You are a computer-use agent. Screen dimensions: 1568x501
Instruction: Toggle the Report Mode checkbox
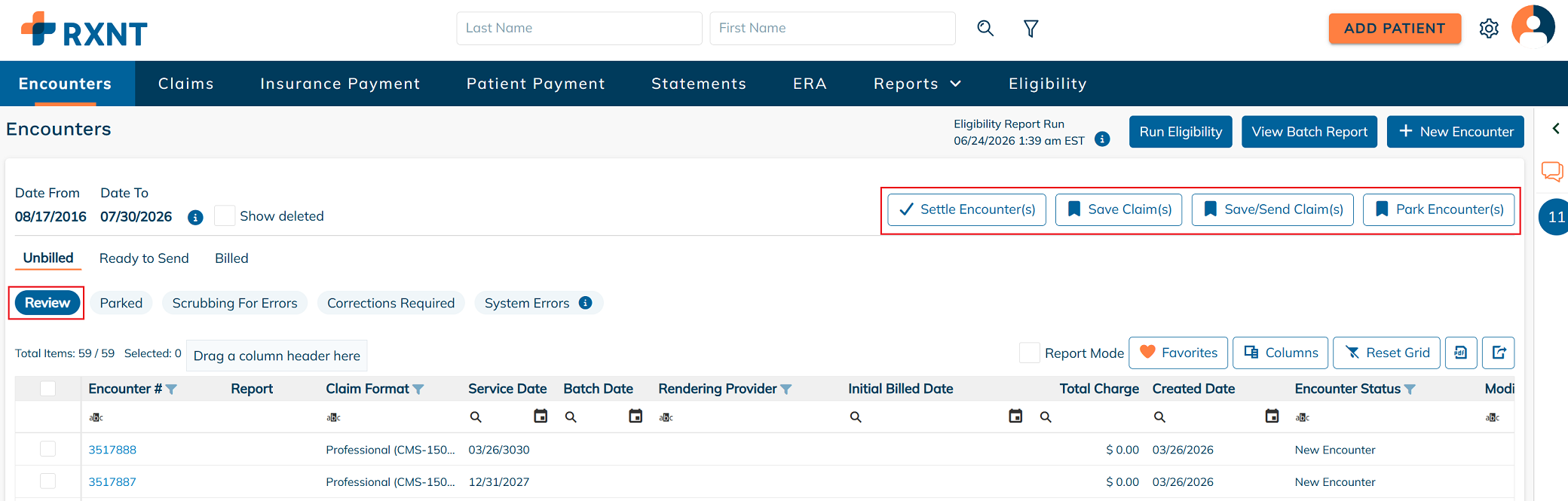click(1029, 353)
